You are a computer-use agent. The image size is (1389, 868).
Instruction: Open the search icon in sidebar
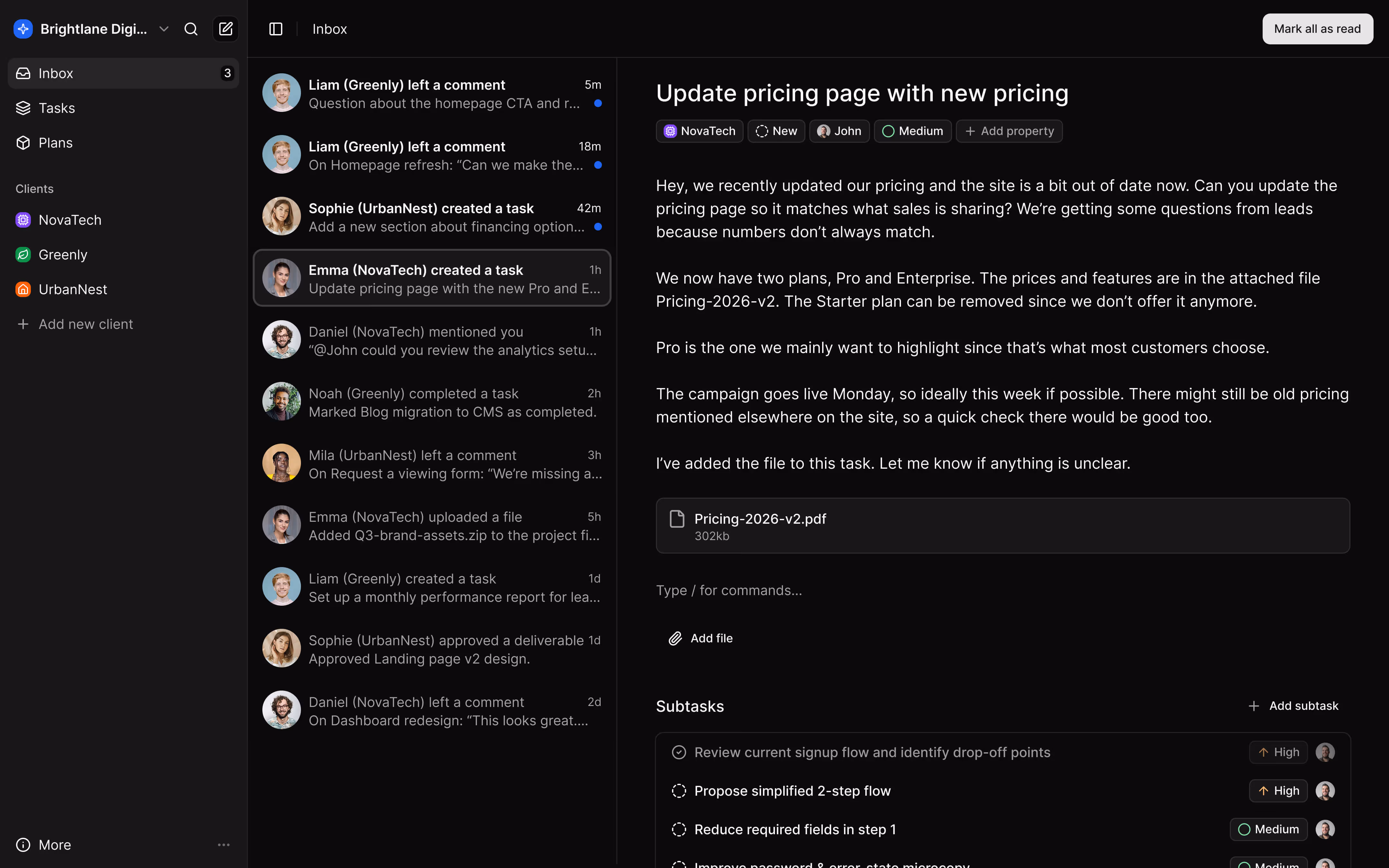tap(191, 29)
